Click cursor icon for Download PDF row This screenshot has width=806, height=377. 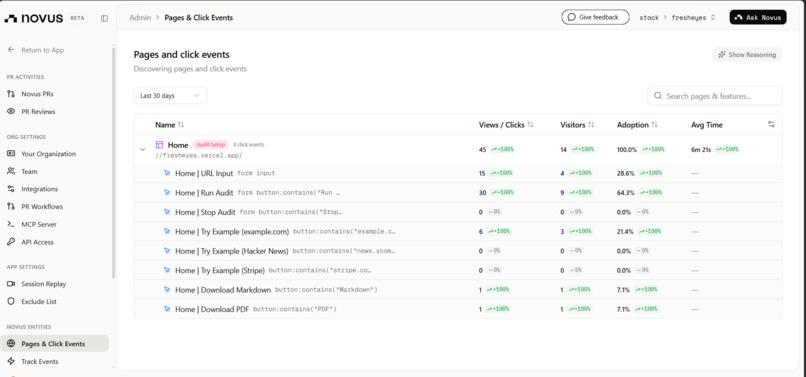tap(167, 309)
